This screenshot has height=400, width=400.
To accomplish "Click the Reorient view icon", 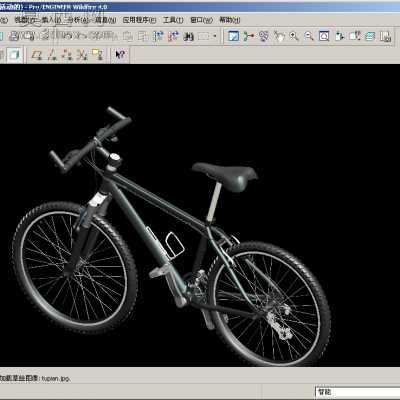I will tap(340, 36).
